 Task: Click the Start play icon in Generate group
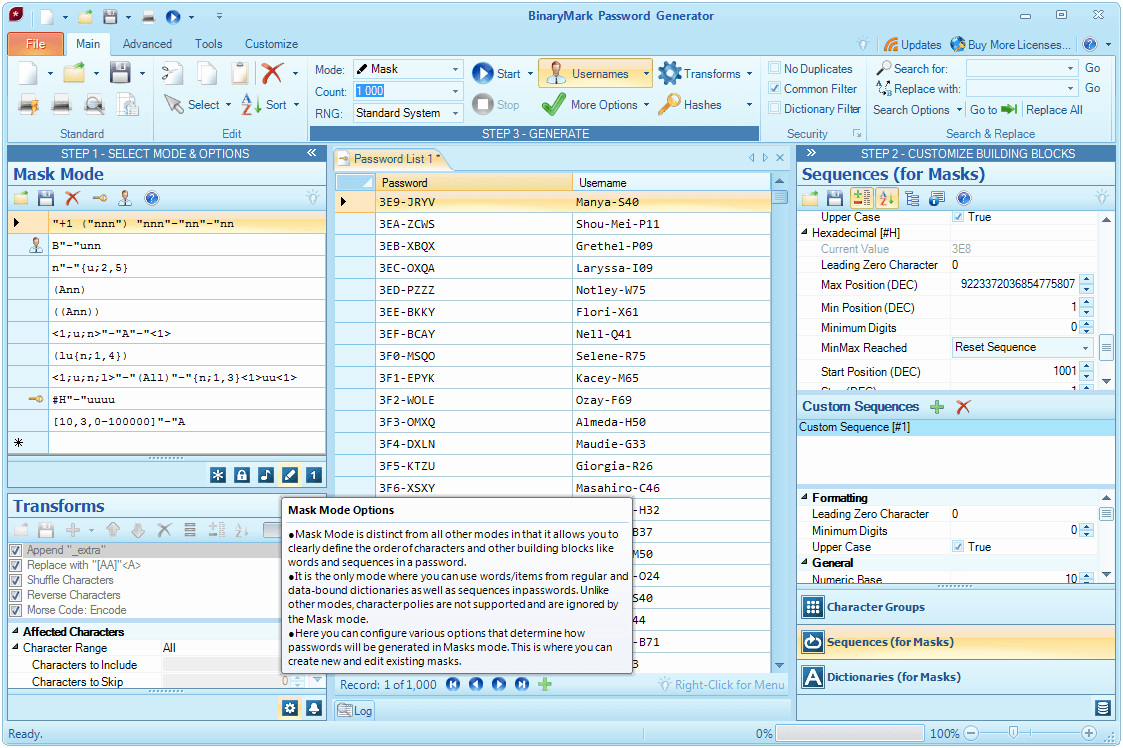[483, 73]
